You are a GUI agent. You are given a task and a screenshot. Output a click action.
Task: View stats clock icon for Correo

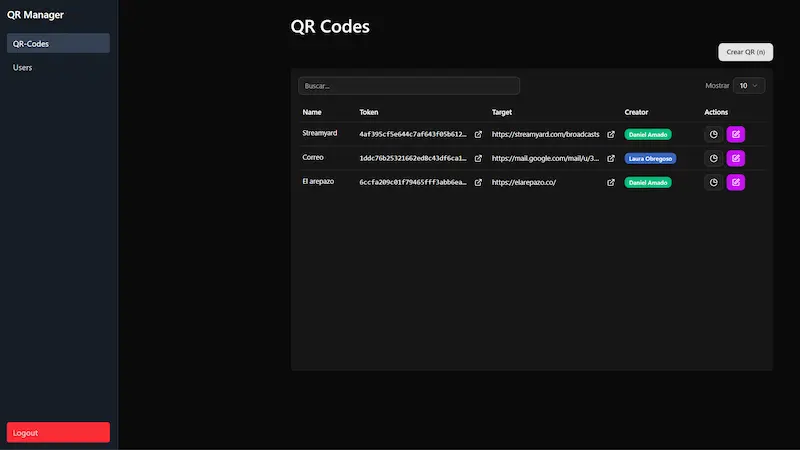[x=714, y=158]
